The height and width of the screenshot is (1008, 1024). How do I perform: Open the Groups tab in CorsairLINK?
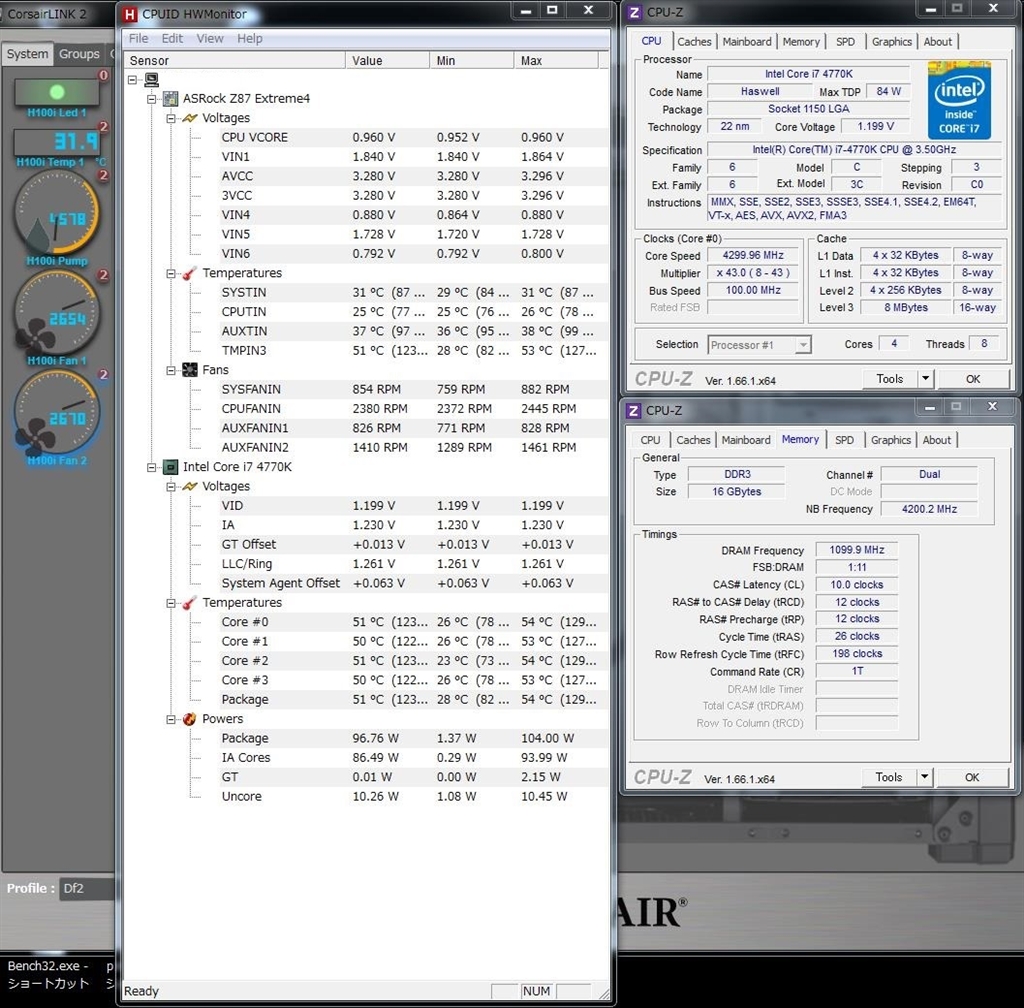[79, 54]
